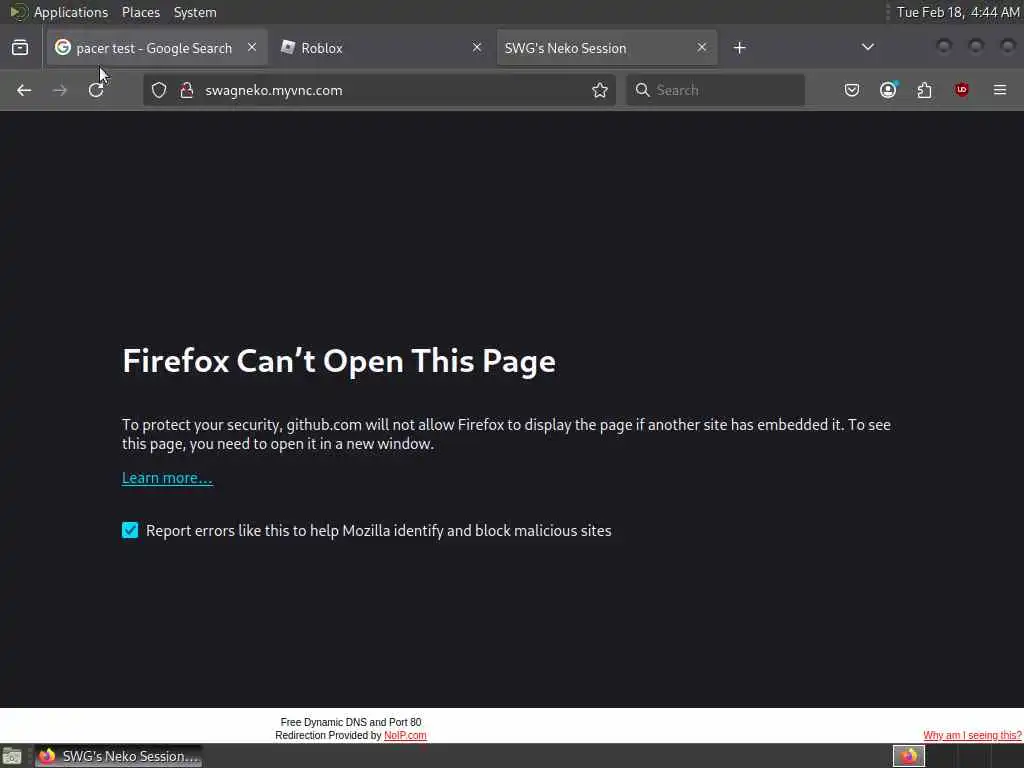The width and height of the screenshot is (1024, 768).
Task: Click the Roblox tab favicon
Action: pyautogui.click(x=287, y=47)
